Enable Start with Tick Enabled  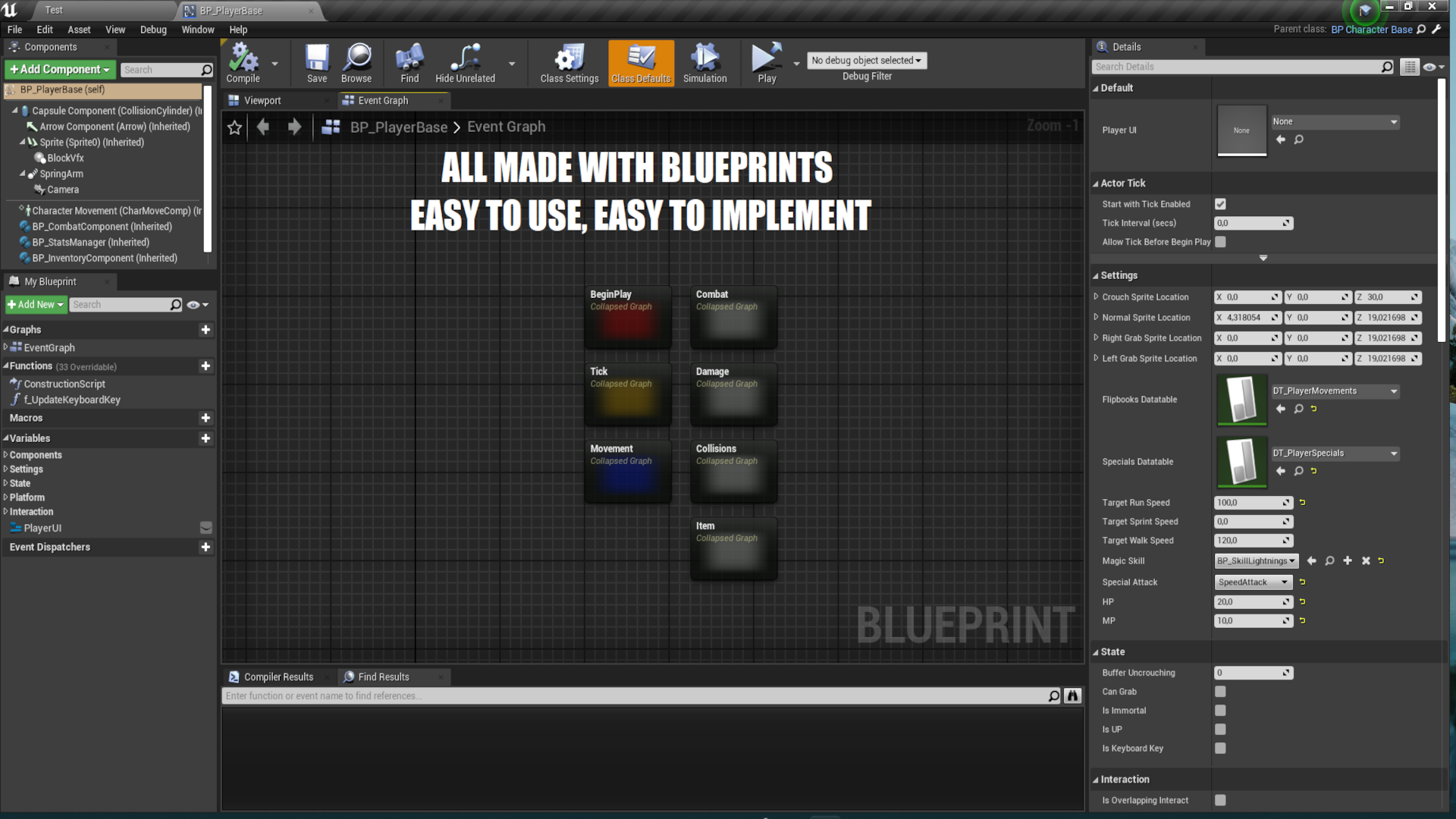click(1220, 203)
